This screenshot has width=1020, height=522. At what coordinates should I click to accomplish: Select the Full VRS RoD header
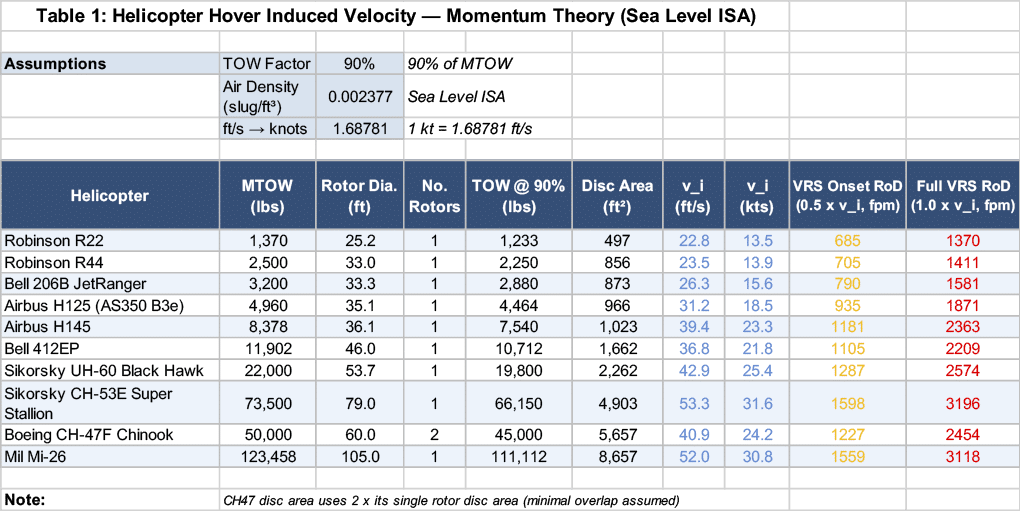(963, 195)
